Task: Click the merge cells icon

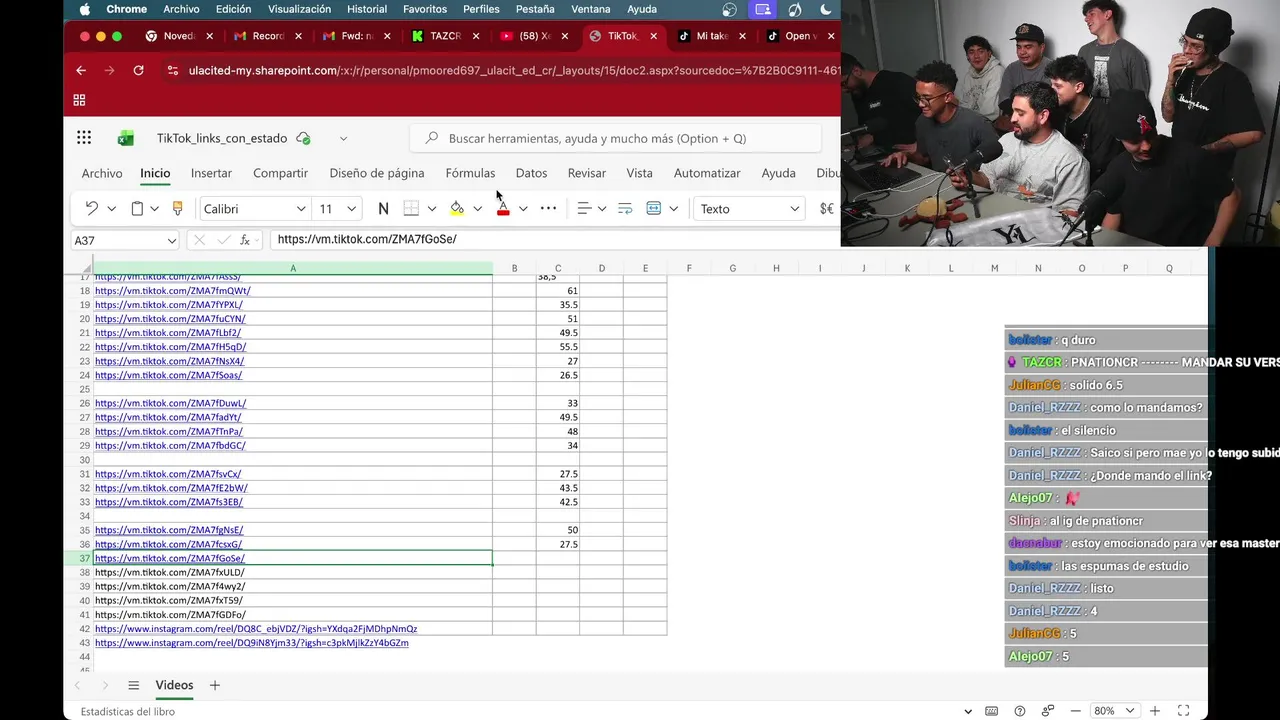Action: click(654, 208)
